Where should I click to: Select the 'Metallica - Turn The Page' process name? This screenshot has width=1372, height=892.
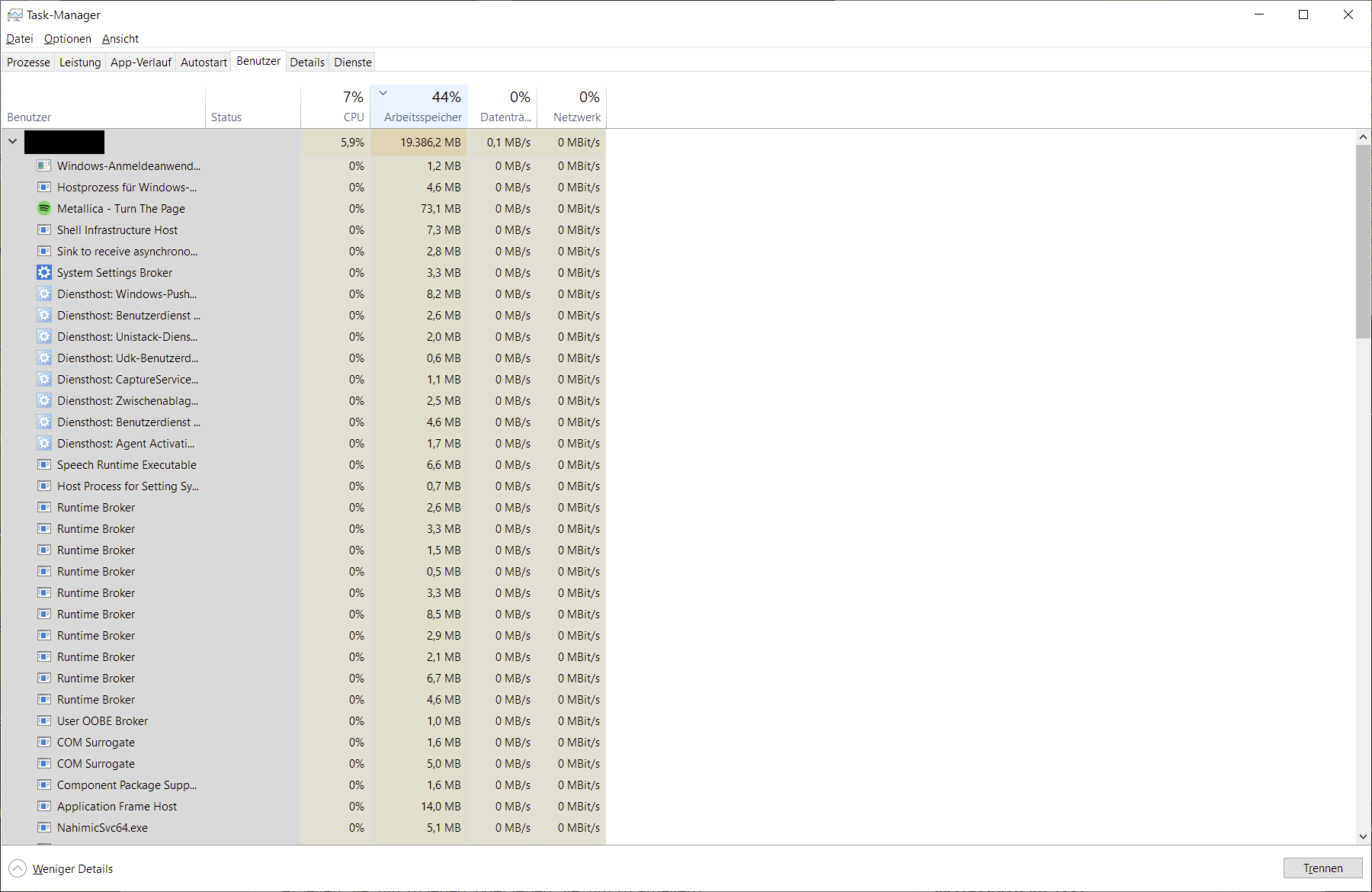pyautogui.click(x=121, y=208)
